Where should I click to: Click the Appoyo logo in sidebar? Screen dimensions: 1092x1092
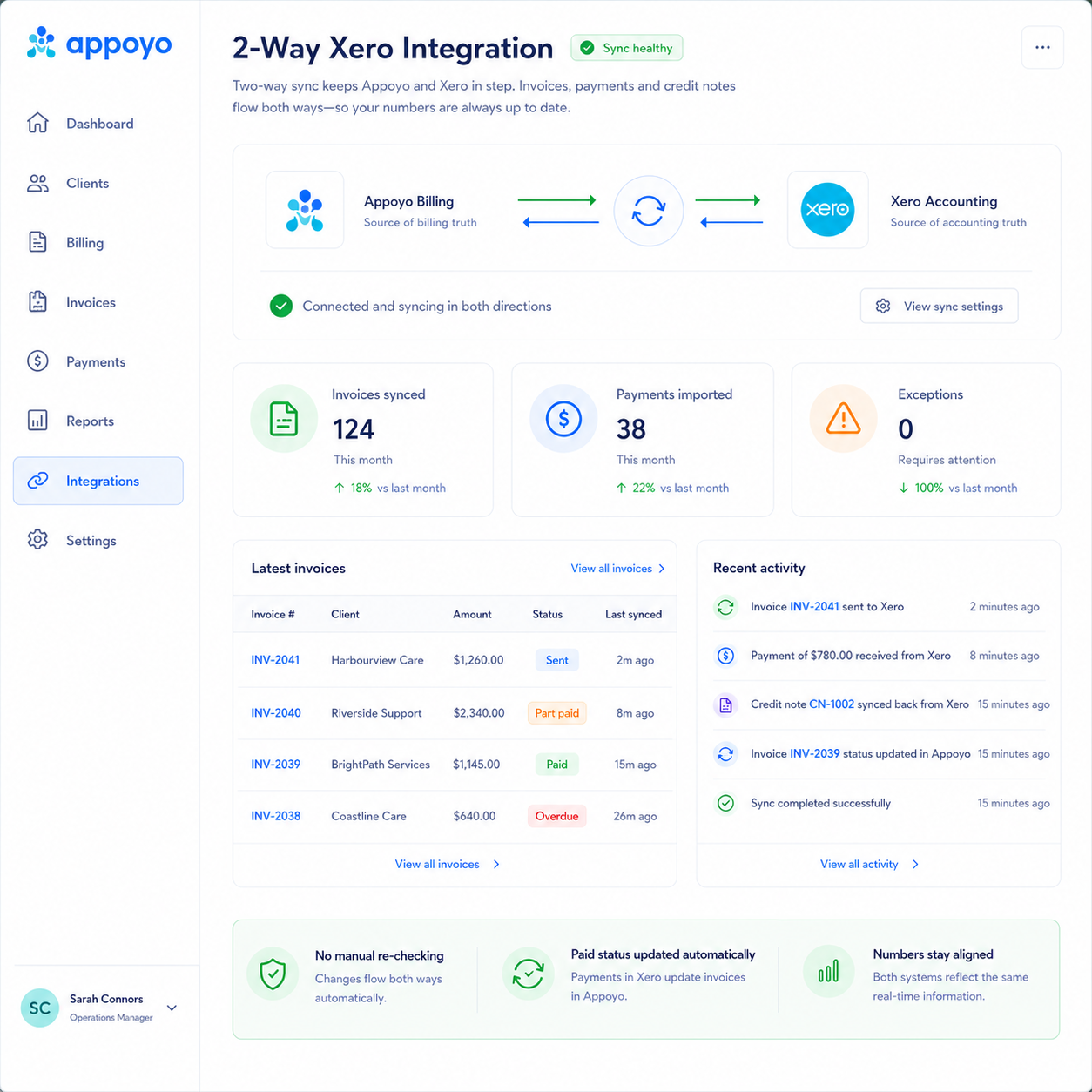(x=99, y=44)
